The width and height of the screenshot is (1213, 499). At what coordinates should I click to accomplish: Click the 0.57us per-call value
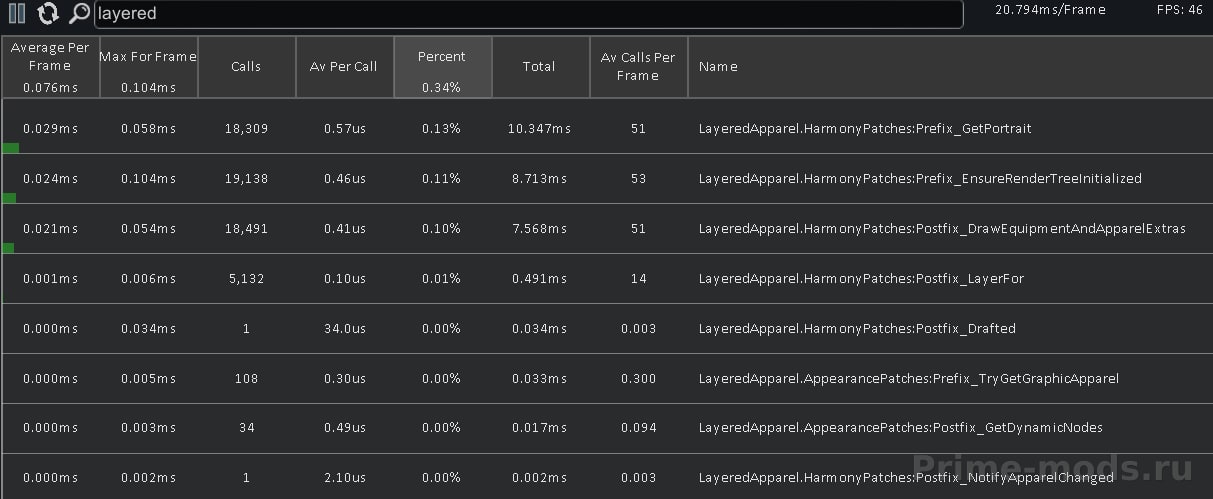(x=344, y=129)
